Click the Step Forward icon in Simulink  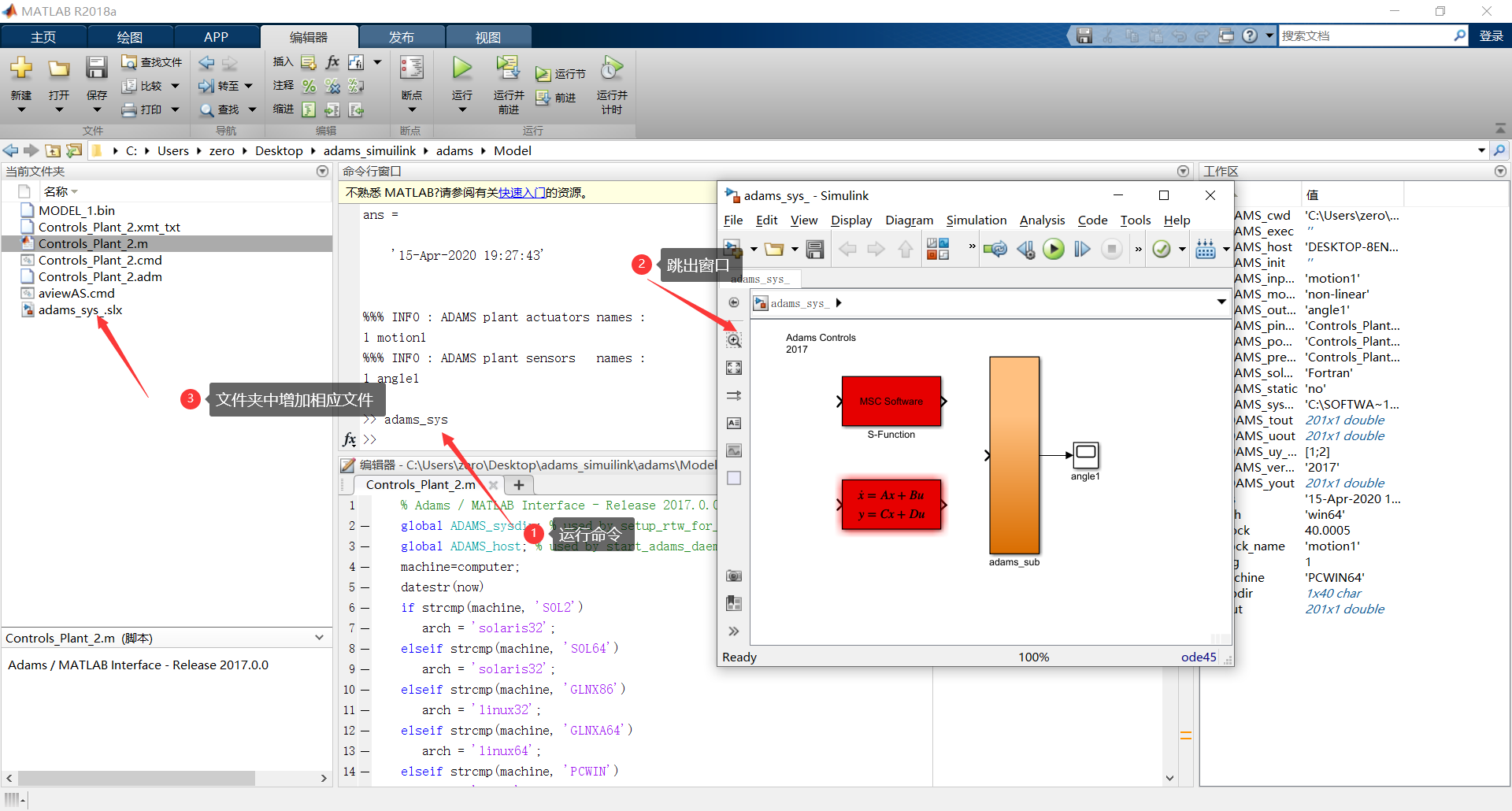pyautogui.click(x=1081, y=249)
